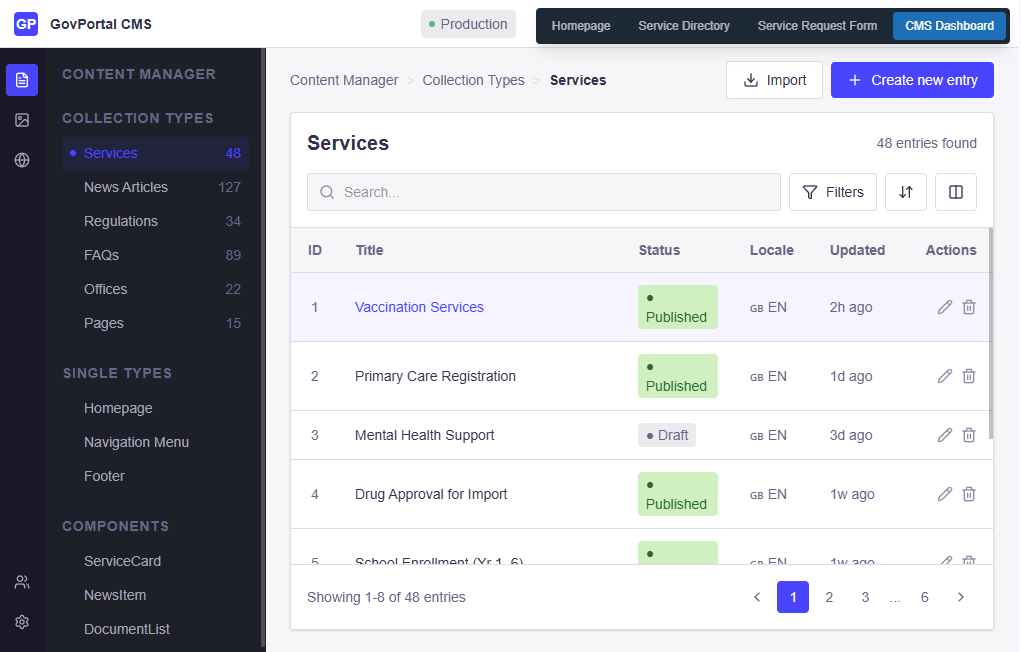The height and width of the screenshot is (652, 1021).
Task: Switch to the CMS Dashboard tab
Action: tap(948, 26)
